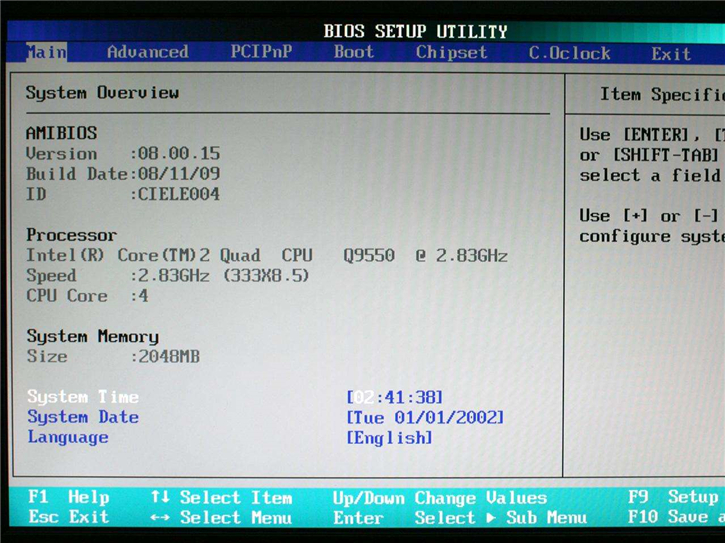Click the F10 Save footer shortcut
Viewport: 725px width, 543px height.
click(675, 517)
